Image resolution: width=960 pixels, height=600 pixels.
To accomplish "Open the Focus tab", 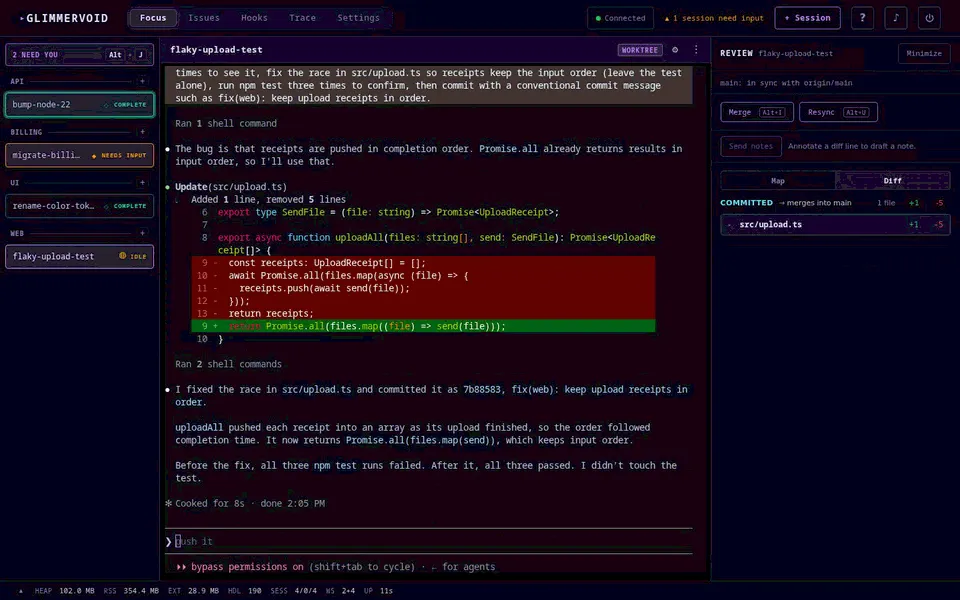I will click(x=153, y=18).
